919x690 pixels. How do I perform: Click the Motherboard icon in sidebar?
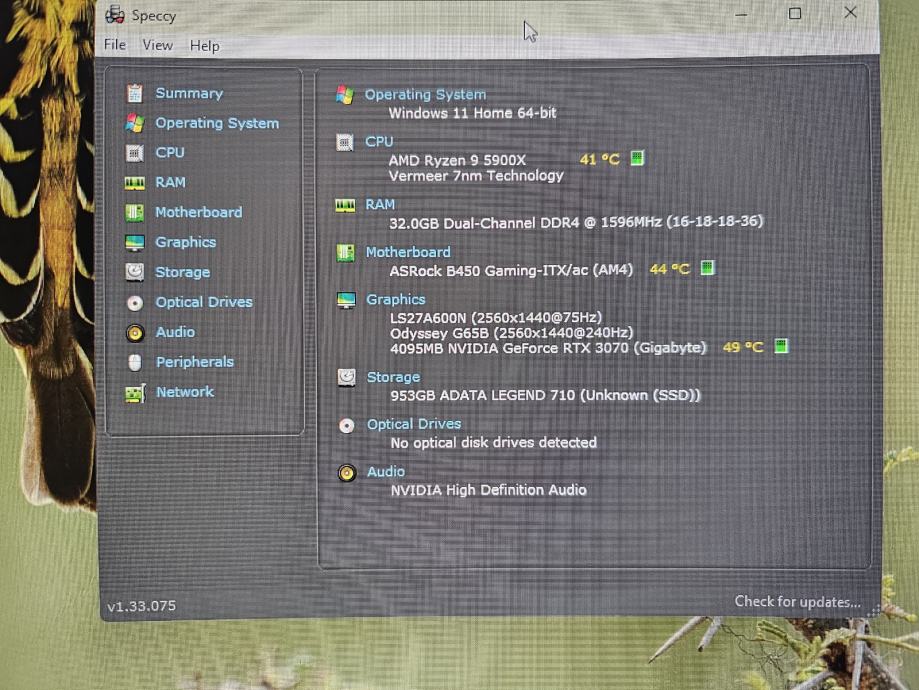click(x=135, y=212)
